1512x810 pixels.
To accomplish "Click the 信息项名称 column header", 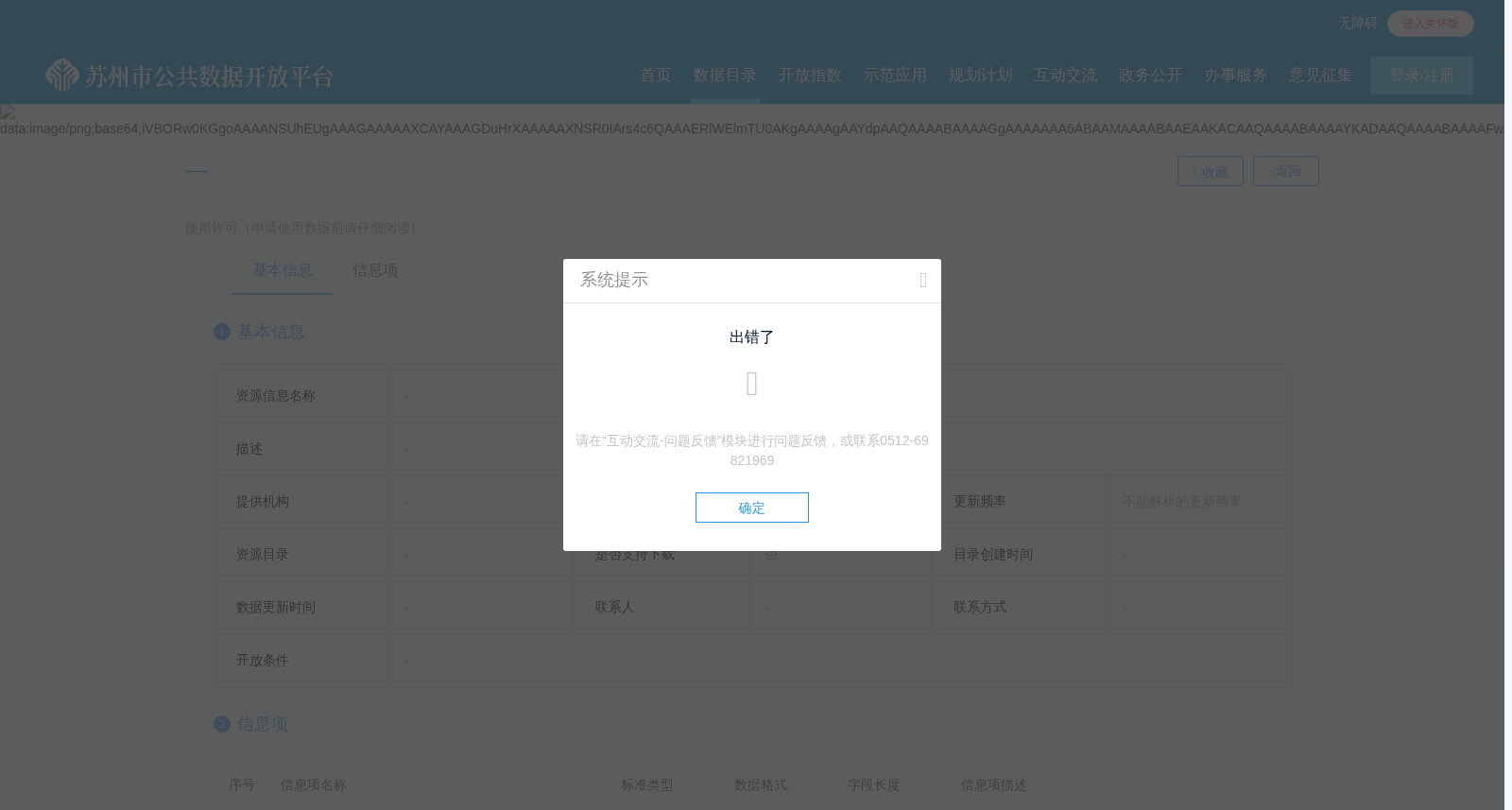I will [x=314, y=785].
